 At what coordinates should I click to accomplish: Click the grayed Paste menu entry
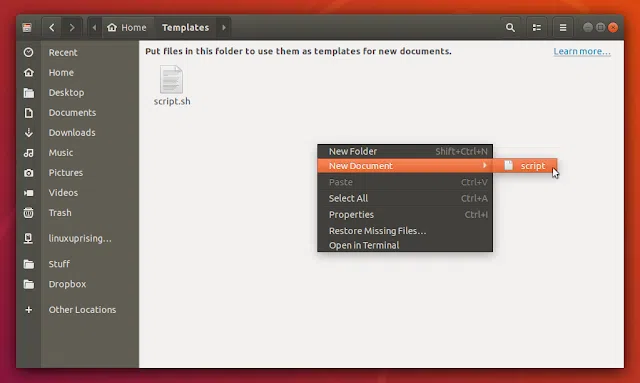405,182
